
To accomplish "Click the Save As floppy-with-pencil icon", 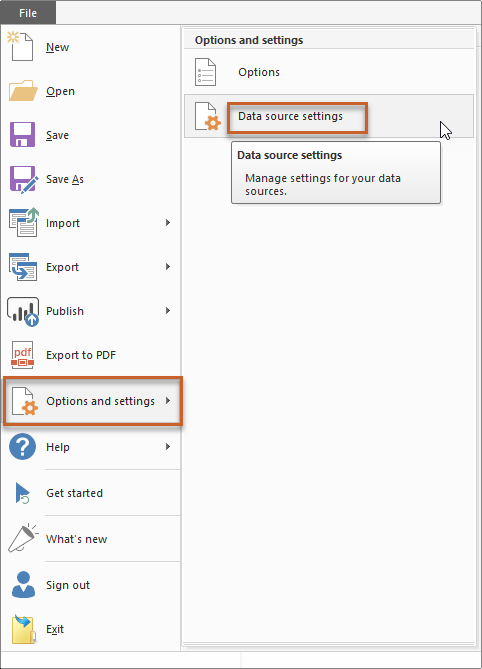I will tap(23, 179).
